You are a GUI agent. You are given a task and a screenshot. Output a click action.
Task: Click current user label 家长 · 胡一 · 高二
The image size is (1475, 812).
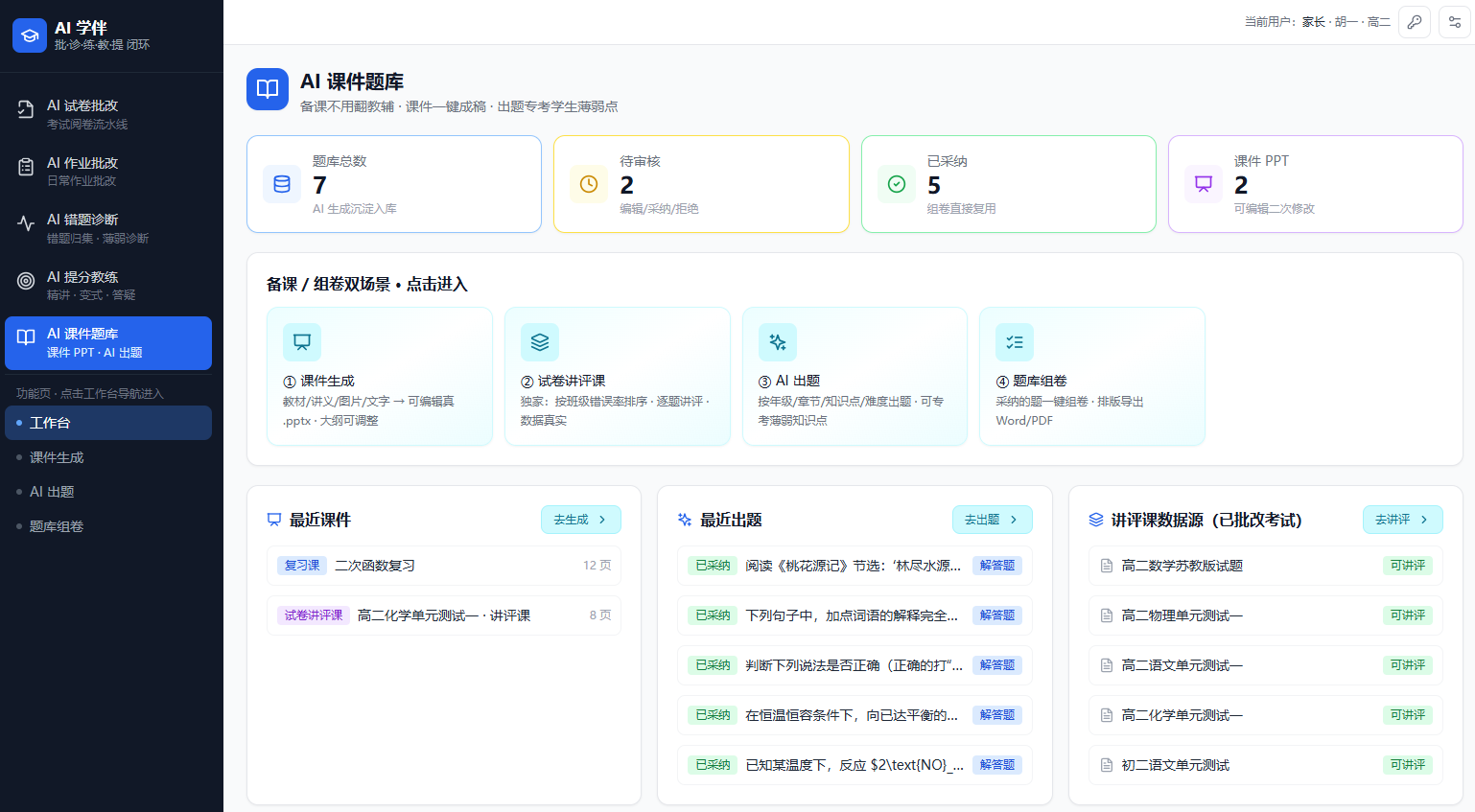1346,22
